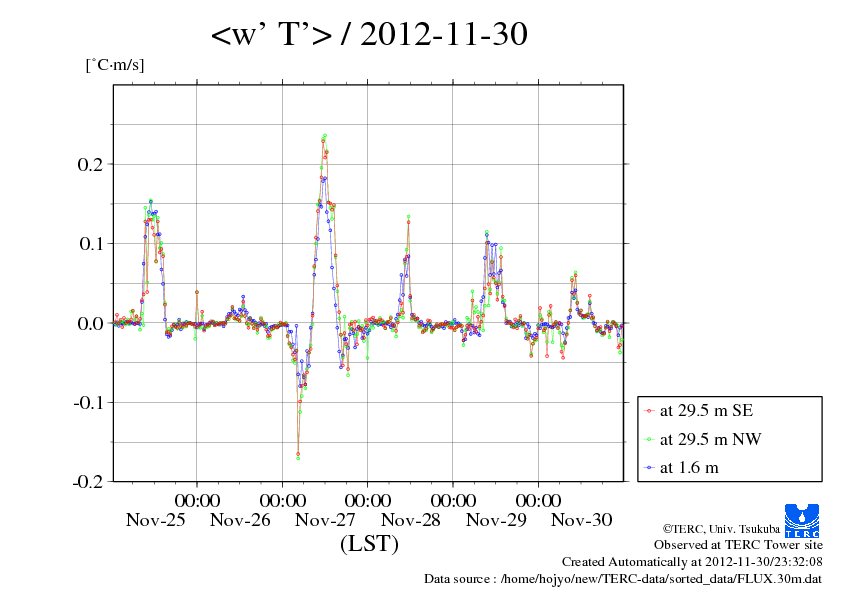The width and height of the screenshot is (842, 595).
Task: Click the blue legend marker for 1.6 m
Action: point(649,468)
